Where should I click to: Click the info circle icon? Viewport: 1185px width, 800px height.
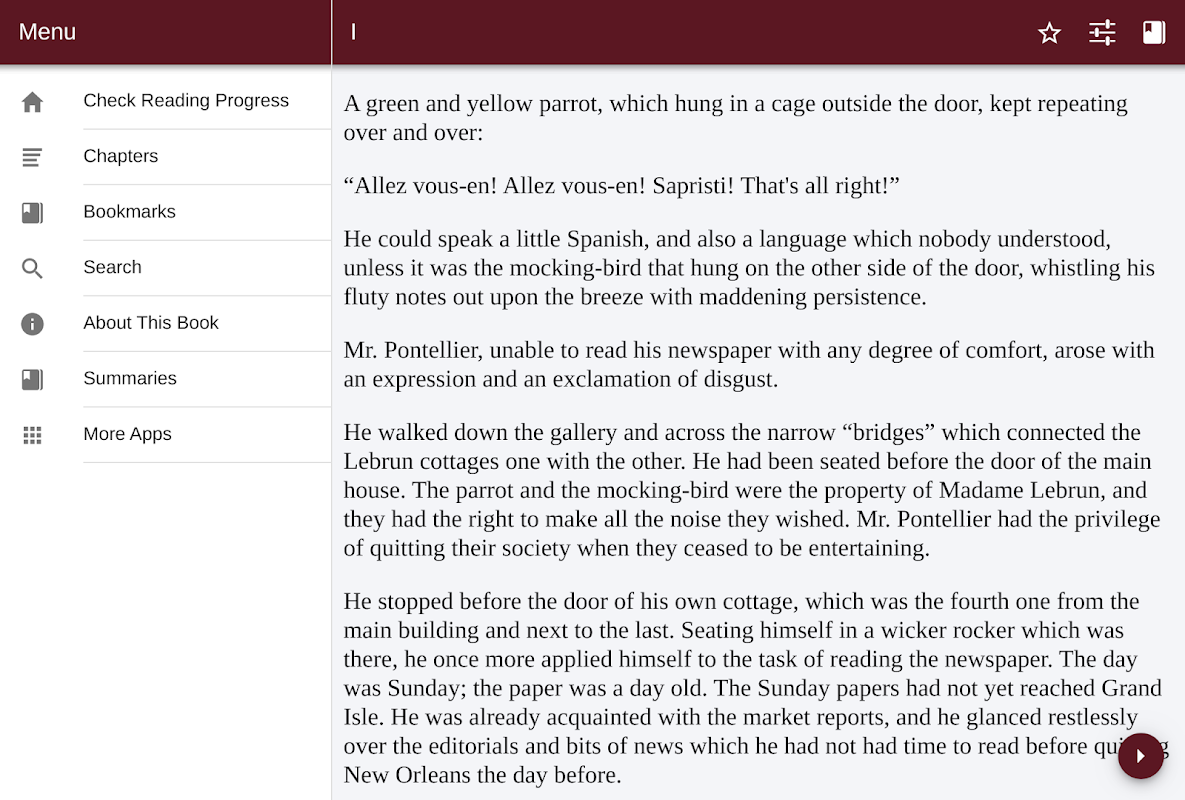coord(32,324)
